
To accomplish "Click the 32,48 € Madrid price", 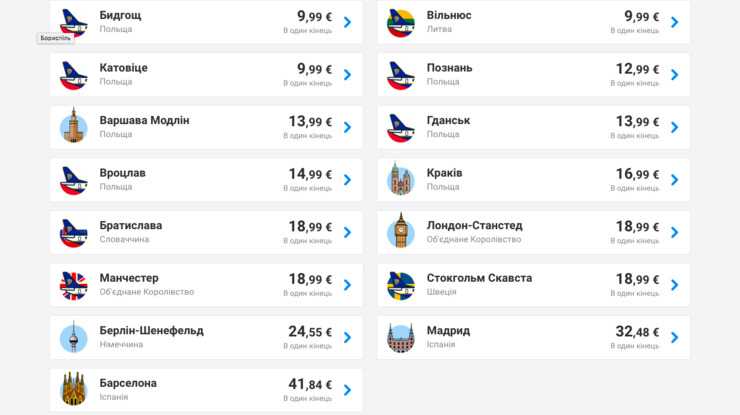I will pyautogui.click(x=637, y=331).
